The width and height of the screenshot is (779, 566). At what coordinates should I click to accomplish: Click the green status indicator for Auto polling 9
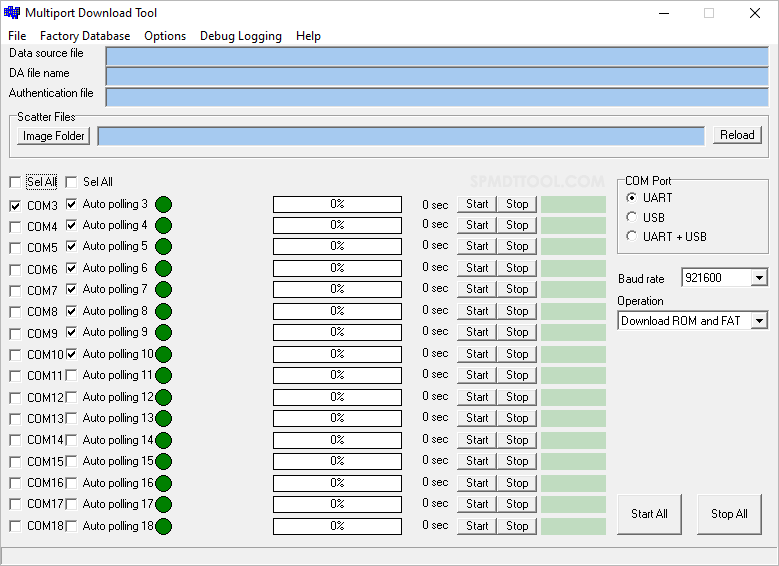pyautogui.click(x=163, y=332)
